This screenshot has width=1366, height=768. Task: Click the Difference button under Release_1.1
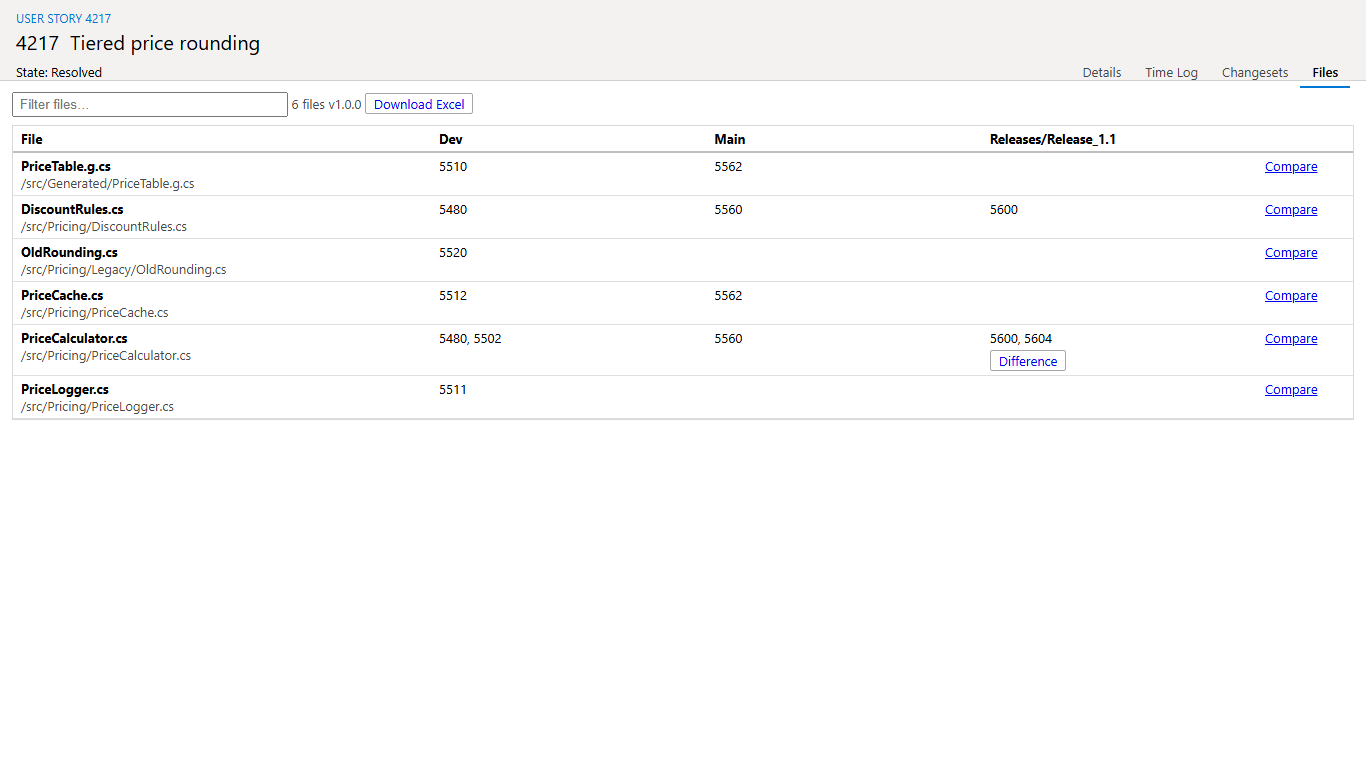[x=1028, y=361]
